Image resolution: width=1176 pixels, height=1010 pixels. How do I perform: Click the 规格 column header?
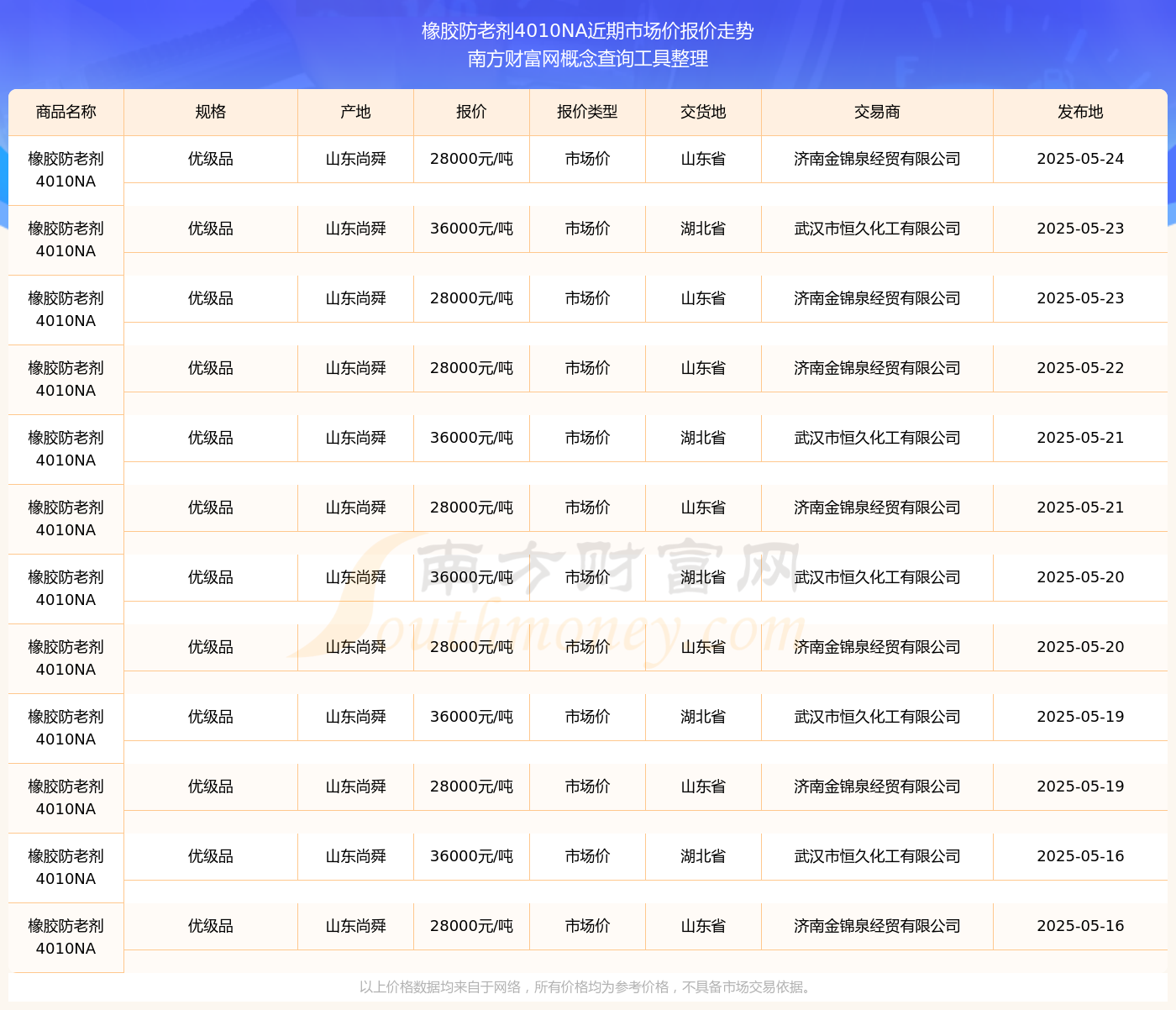pyautogui.click(x=211, y=112)
